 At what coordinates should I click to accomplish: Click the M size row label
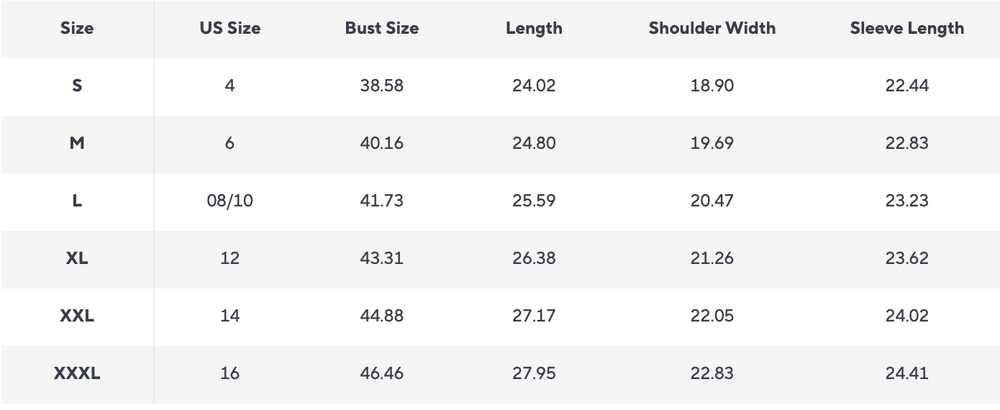tap(77, 143)
